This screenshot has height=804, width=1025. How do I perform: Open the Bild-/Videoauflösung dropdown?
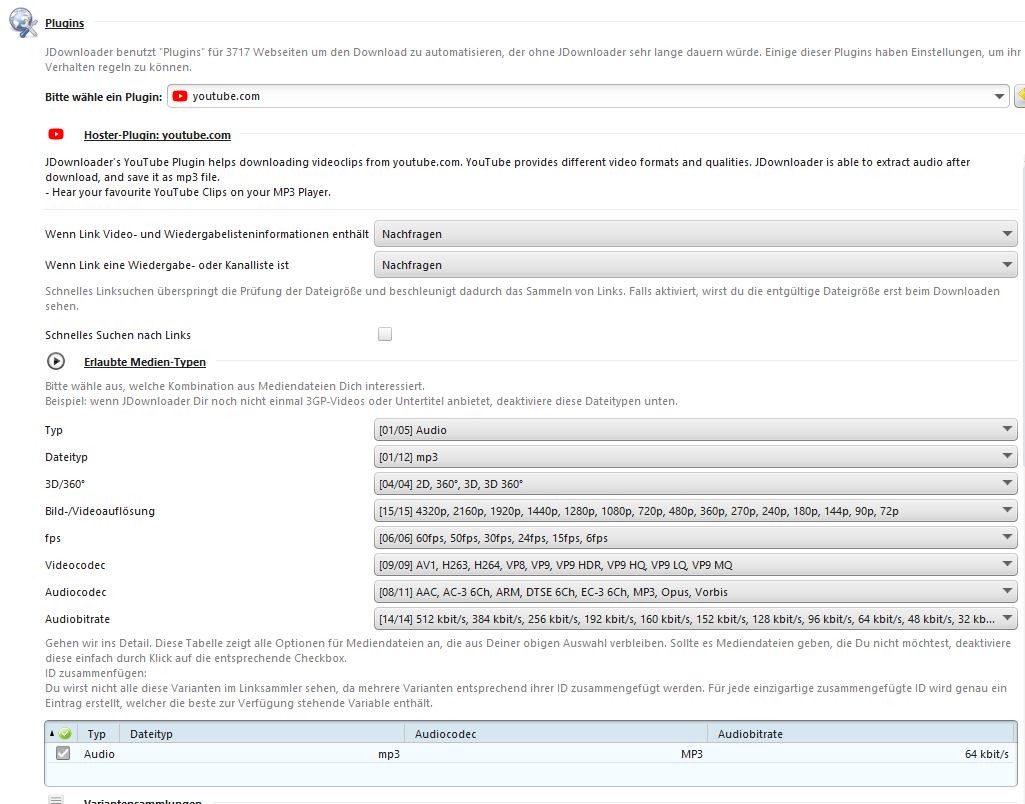[696, 511]
